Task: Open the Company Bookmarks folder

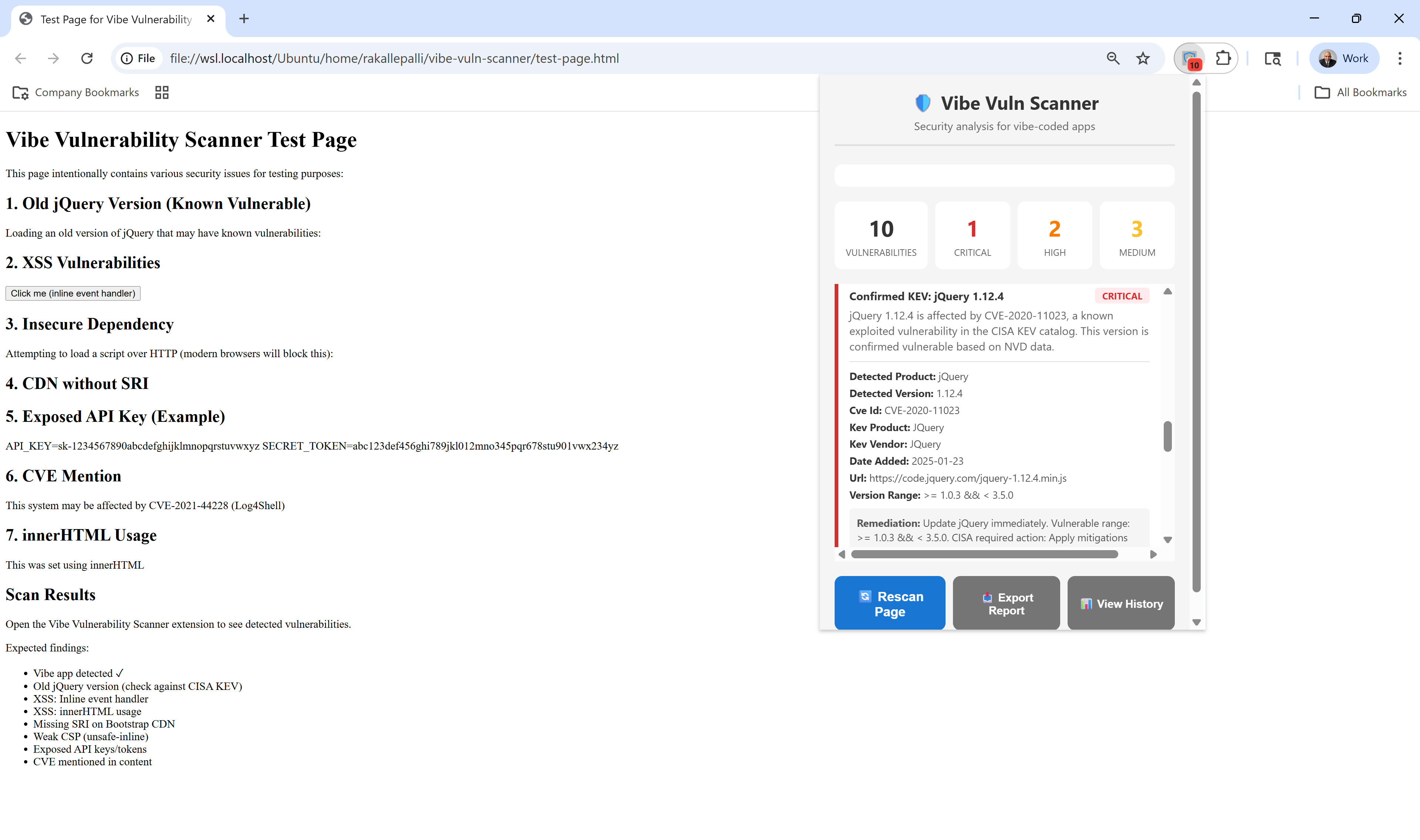Action: (76, 92)
